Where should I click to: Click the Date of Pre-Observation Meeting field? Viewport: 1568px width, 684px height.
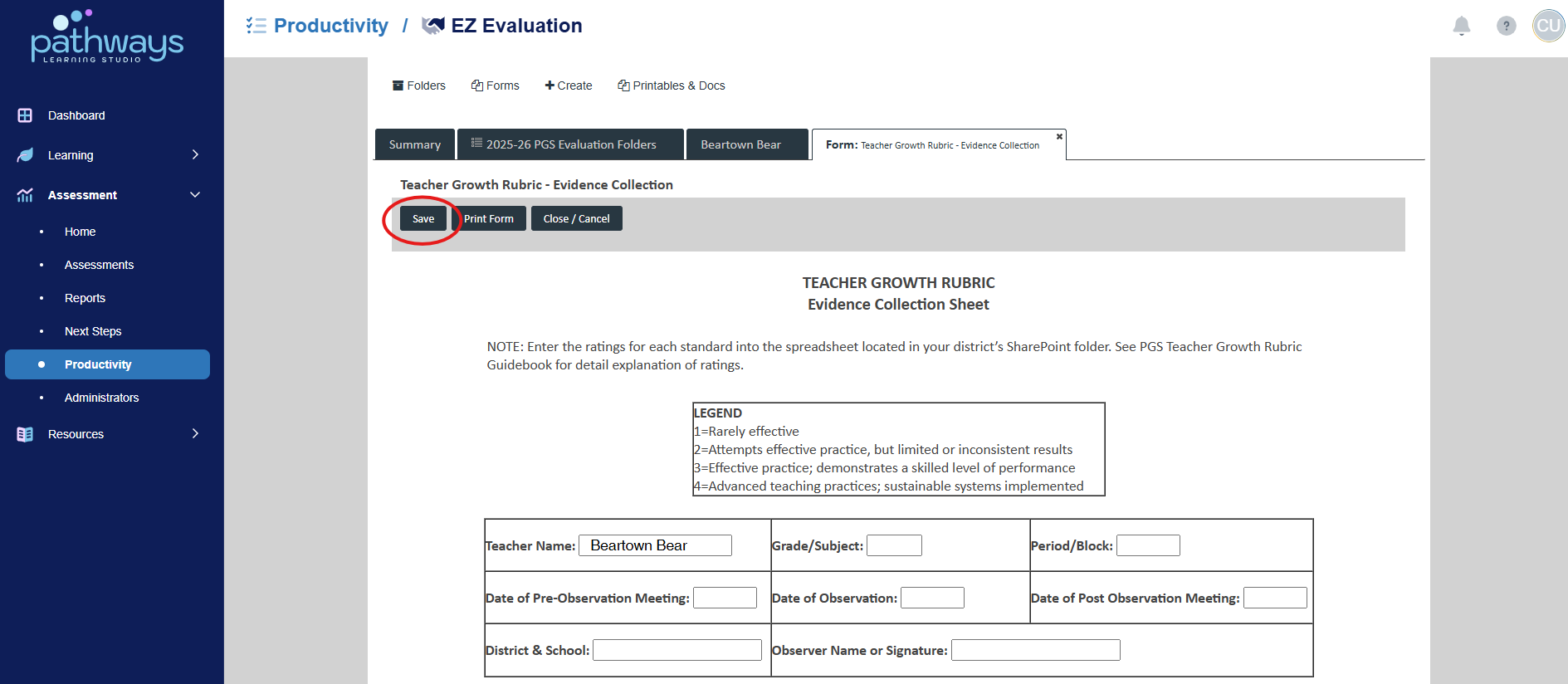pyautogui.click(x=725, y=598)
